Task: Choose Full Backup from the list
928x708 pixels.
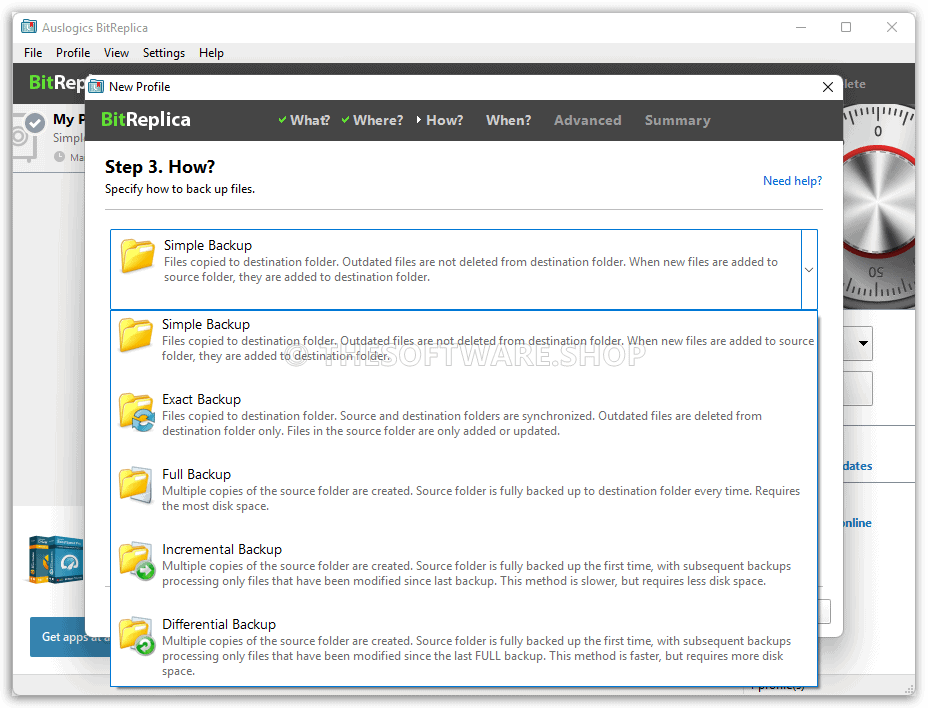Action: click(x=464, y=489)
